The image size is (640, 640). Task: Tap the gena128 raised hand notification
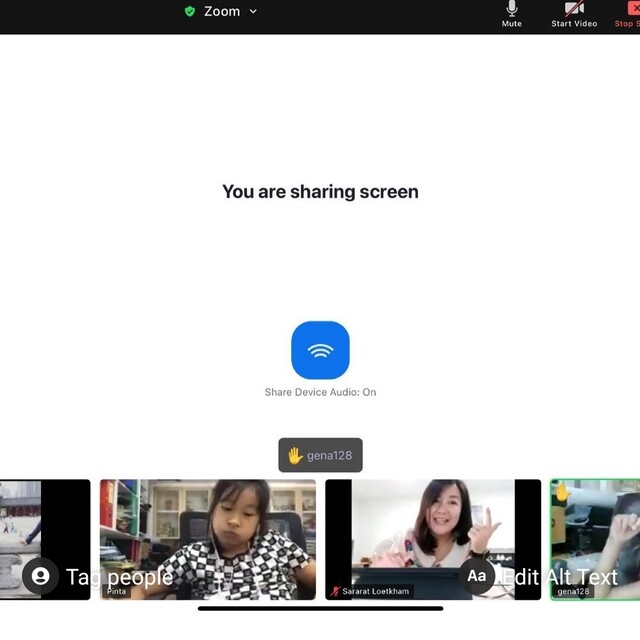[x=320, y=455]
